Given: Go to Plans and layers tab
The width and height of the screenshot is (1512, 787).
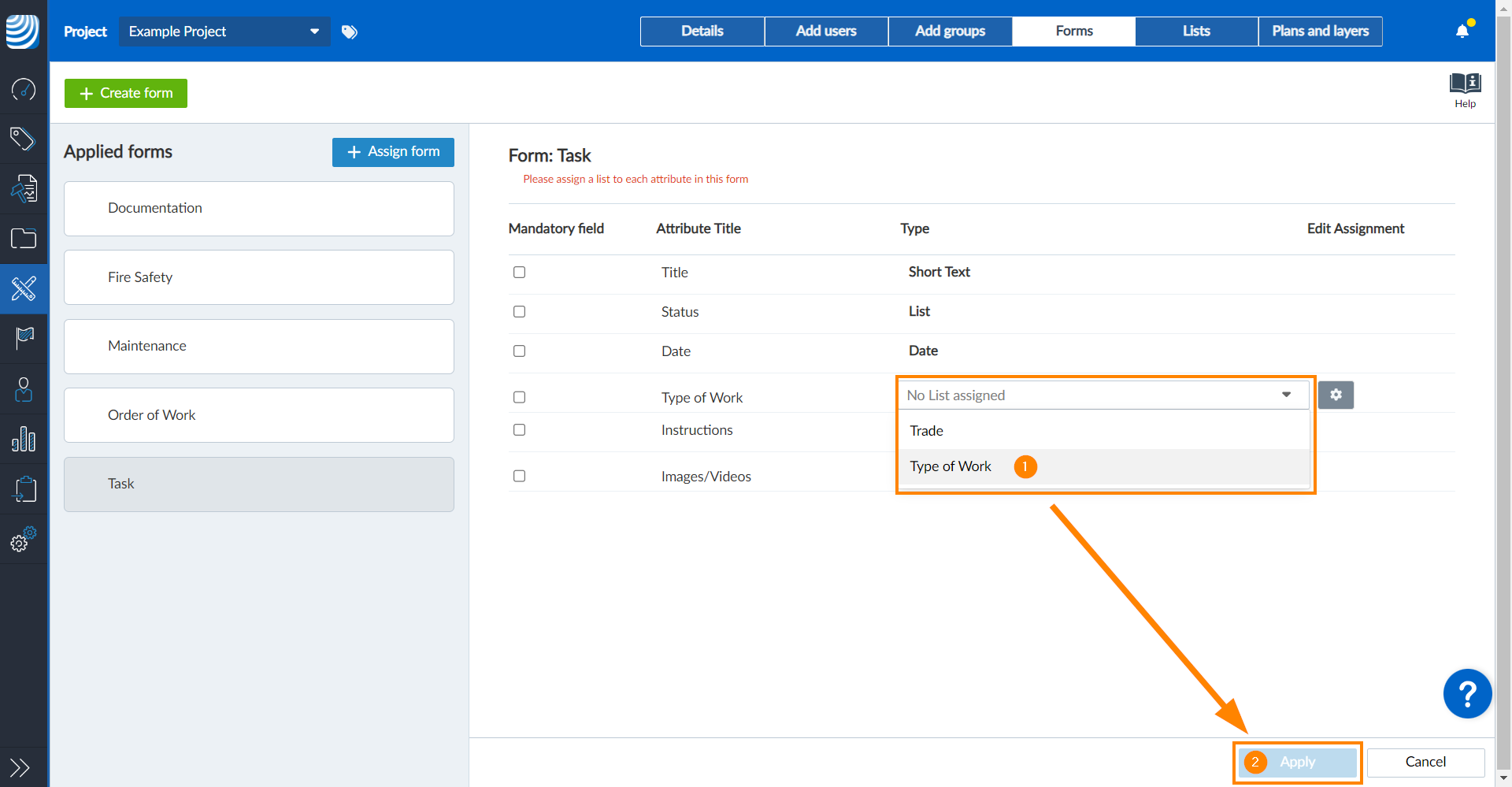Looking at the screenshot, I should coord(1320,32).
